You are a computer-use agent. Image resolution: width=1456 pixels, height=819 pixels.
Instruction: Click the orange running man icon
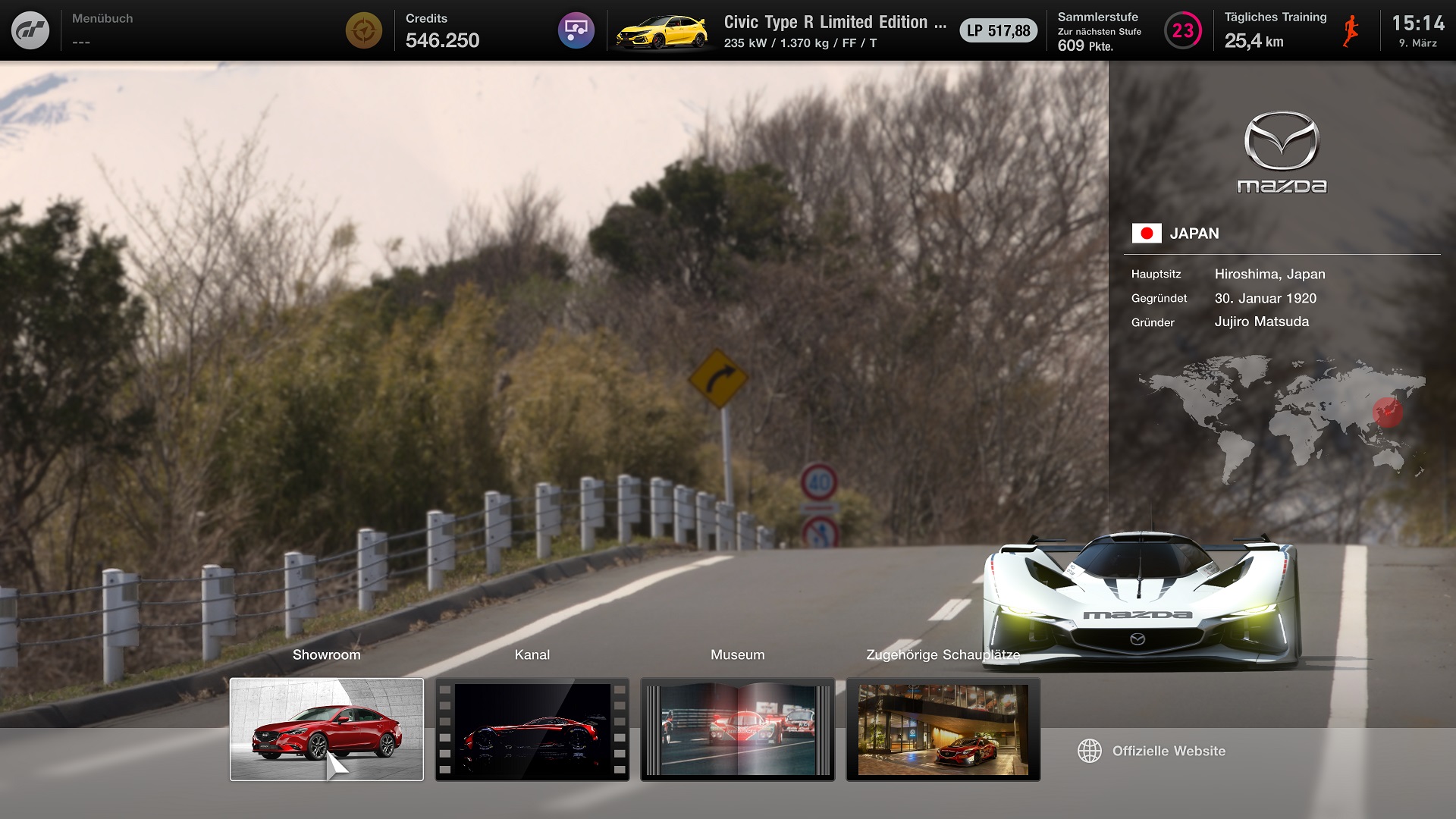point(1351,31)
